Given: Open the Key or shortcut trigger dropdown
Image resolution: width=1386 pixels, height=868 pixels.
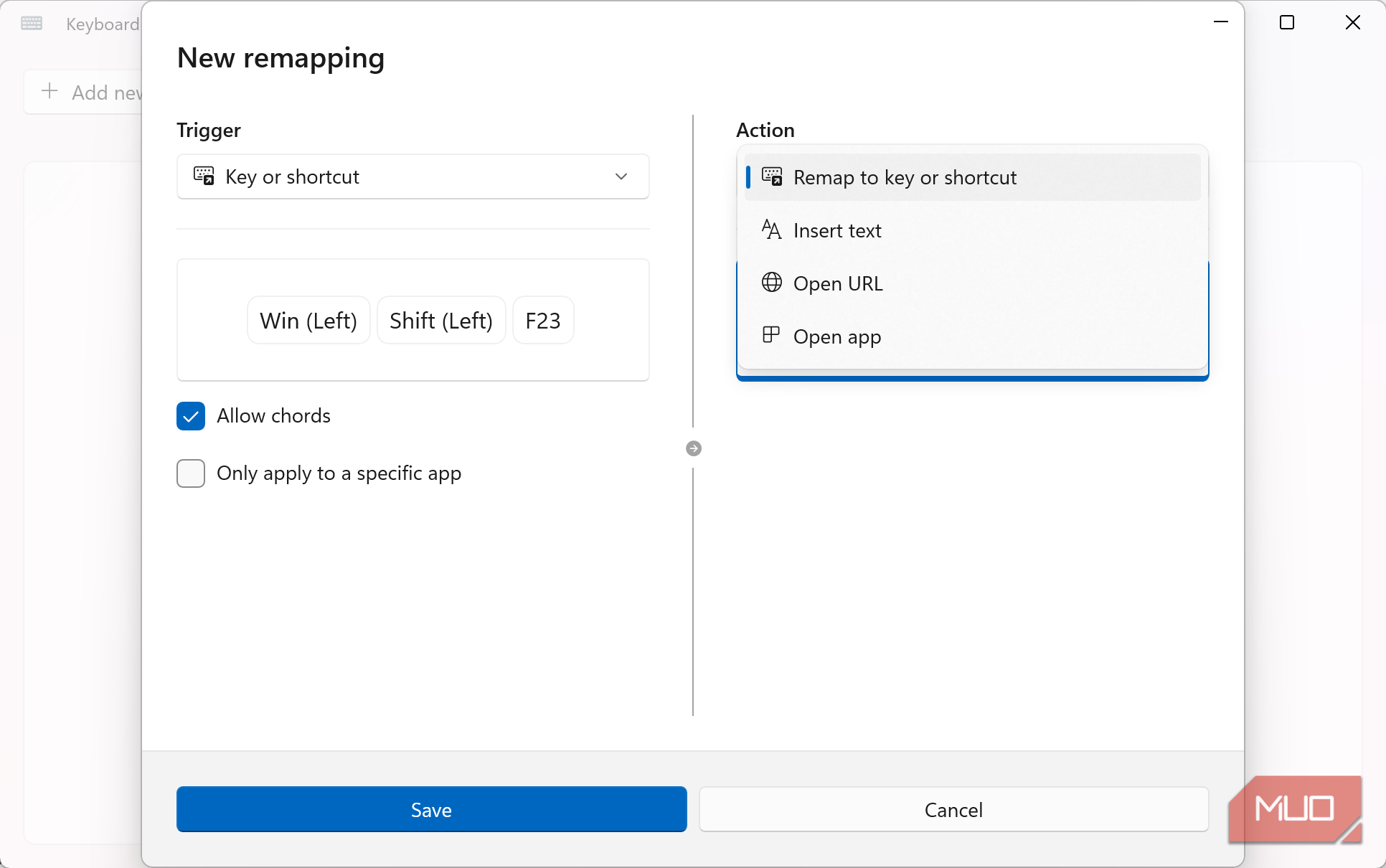Looking at the screenshot, I should pyautogui.click(x=412, y=176).
